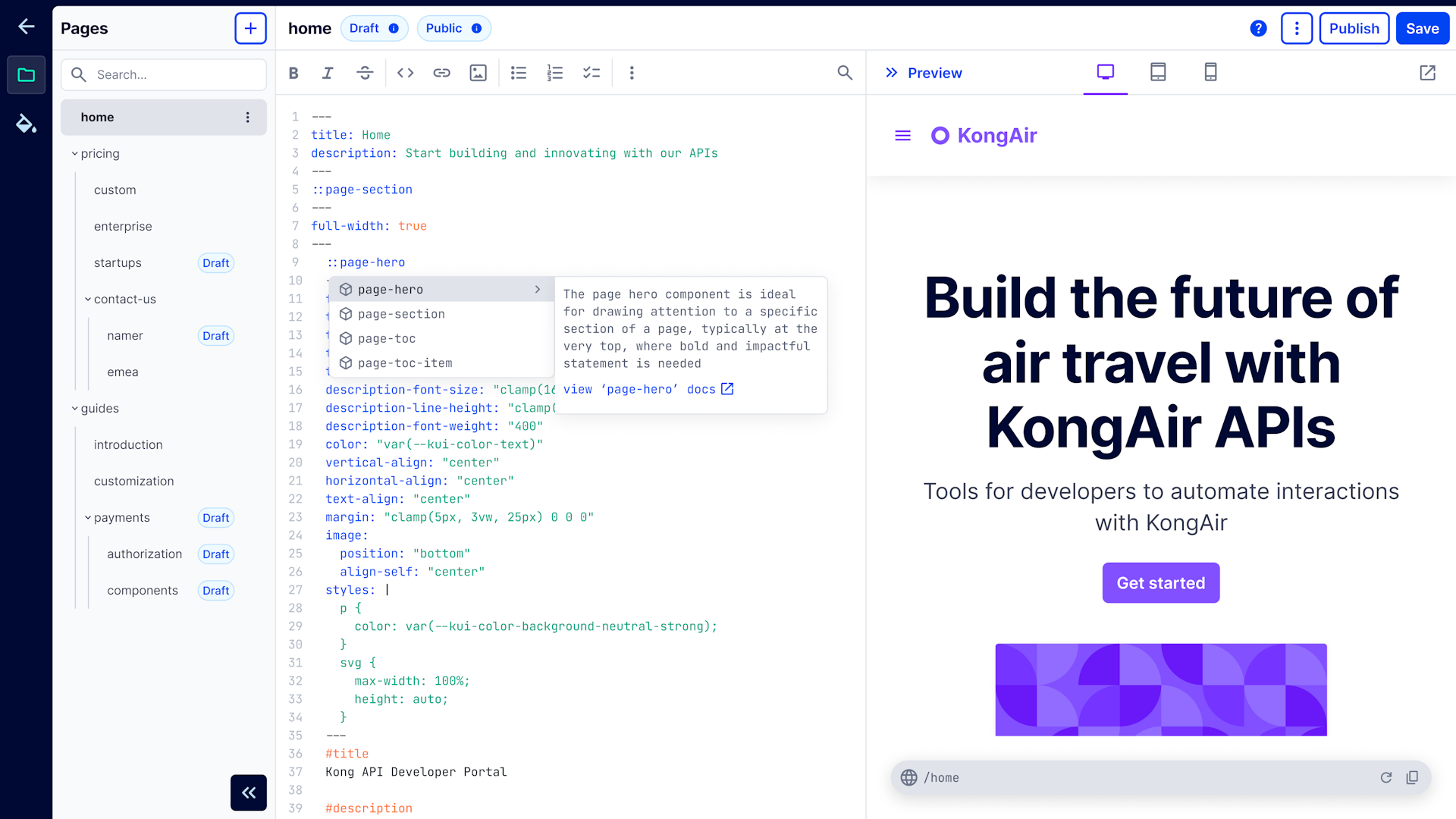This screenshot has width=1456, height=819.
Task: Apply italic formatting
Action: point(328,73)
